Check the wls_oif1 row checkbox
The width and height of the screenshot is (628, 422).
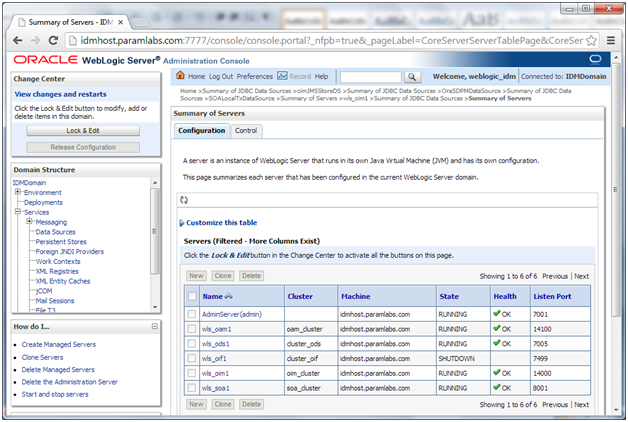(x=192, y=358)
